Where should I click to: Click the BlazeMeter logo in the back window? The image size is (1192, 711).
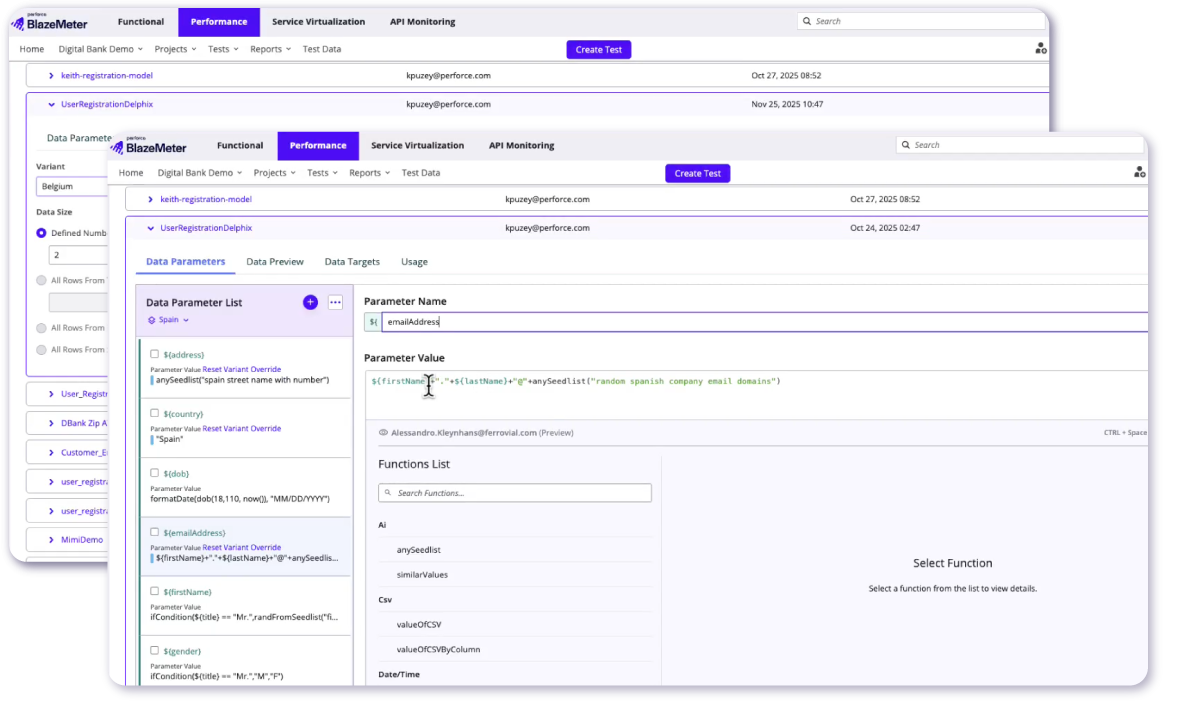[50, 22]
